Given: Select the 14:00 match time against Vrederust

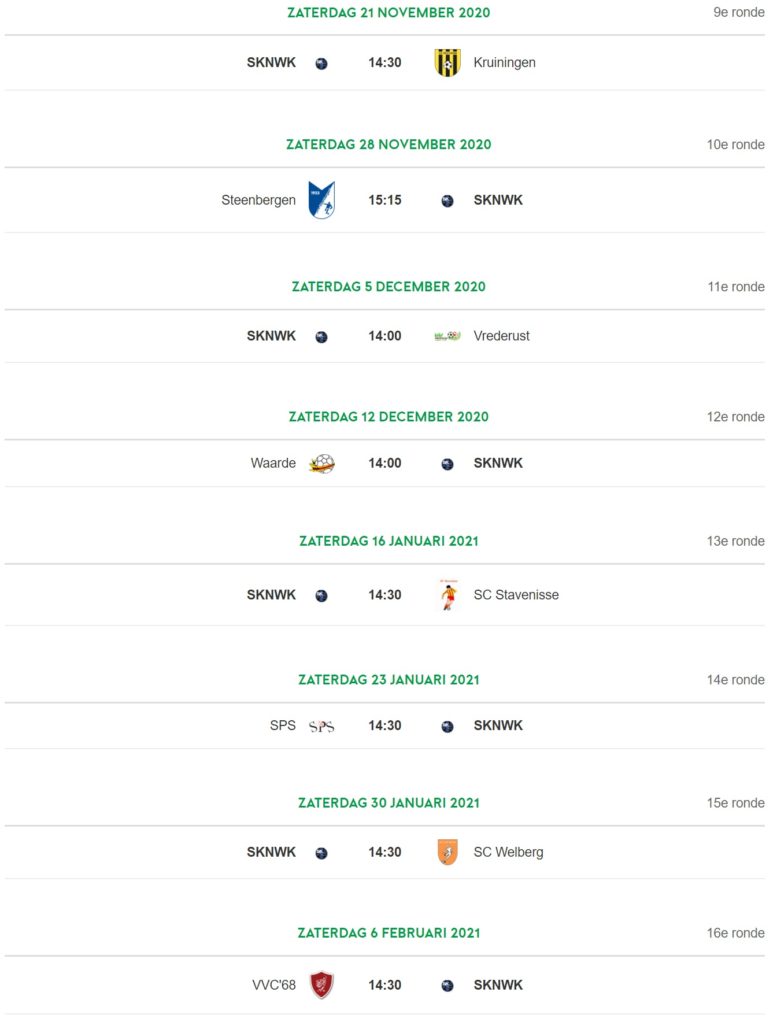Looking at the screenshot, I should point(385,336).
